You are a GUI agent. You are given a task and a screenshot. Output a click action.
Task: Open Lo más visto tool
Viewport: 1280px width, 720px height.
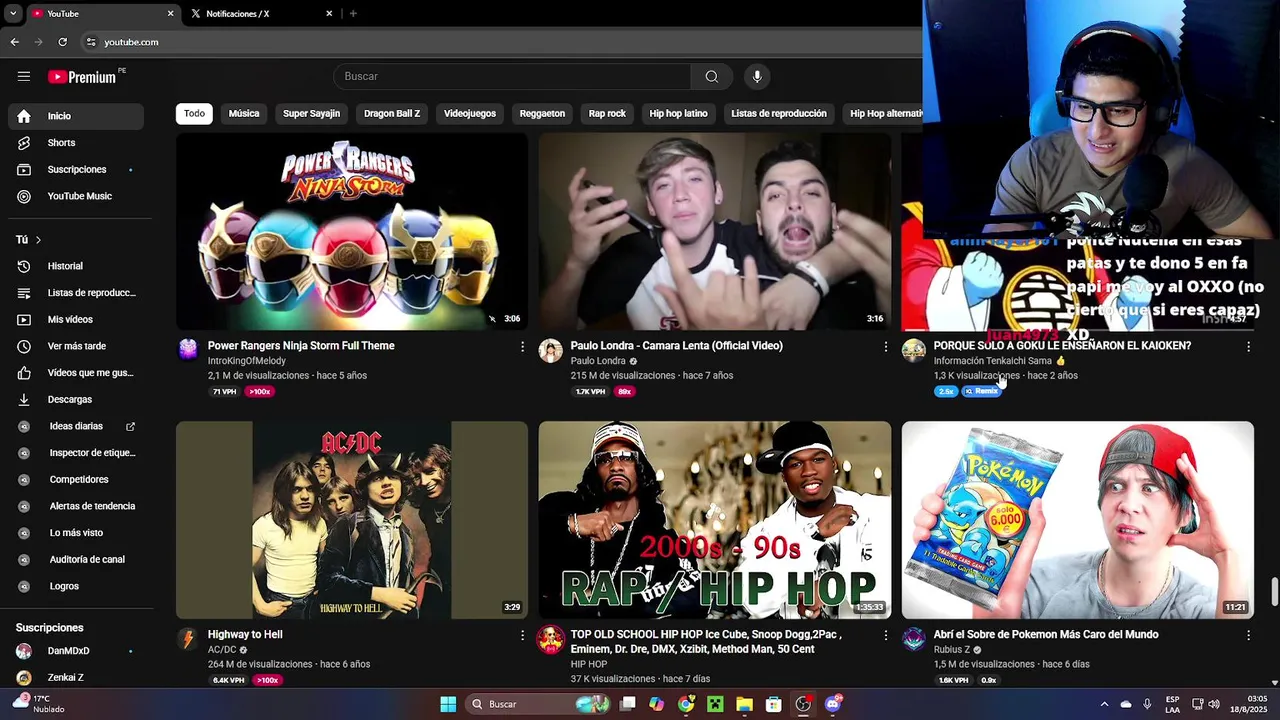[x=76, y=533]
